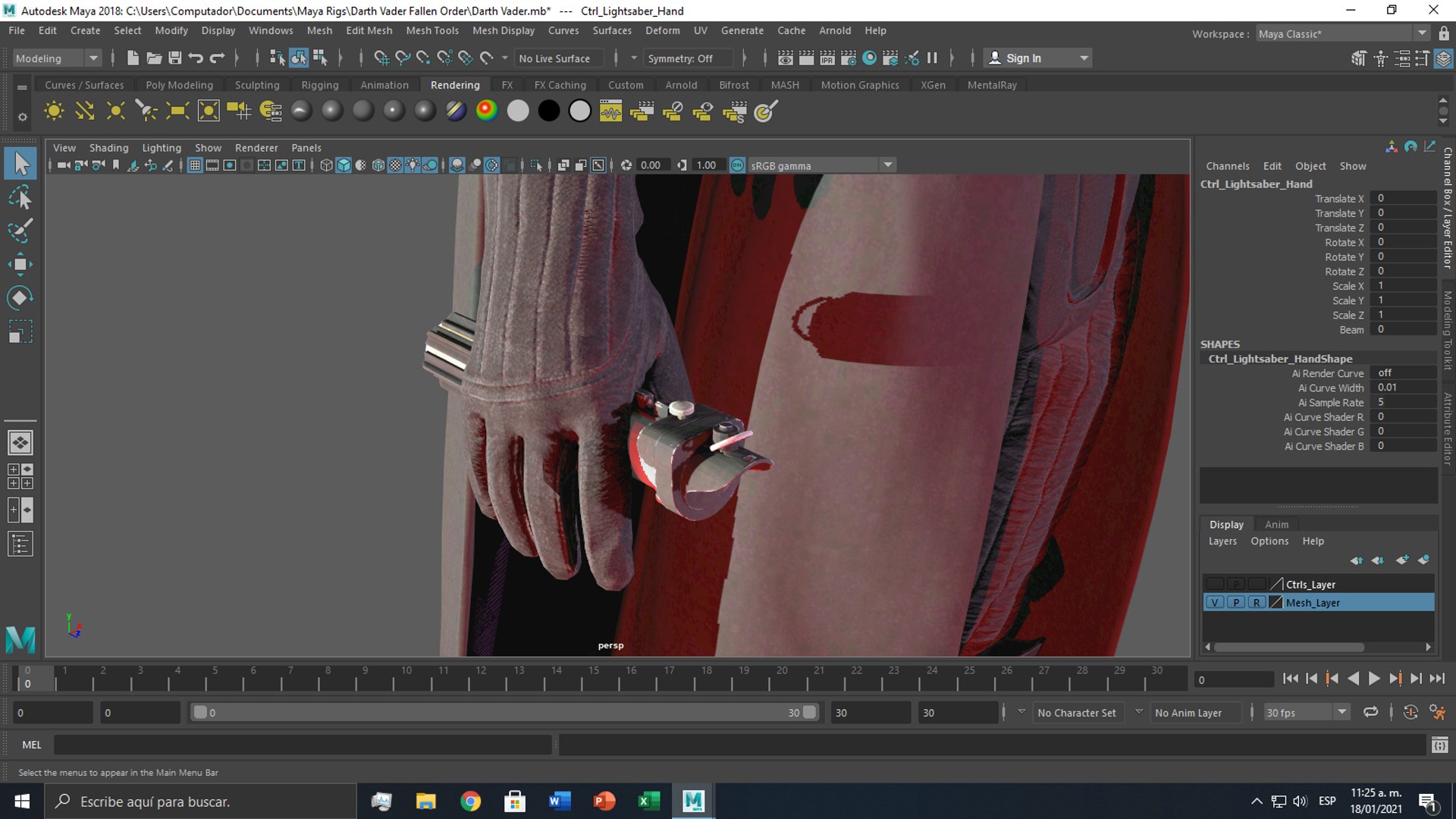
Task: Apply the black surface shader shelf icon
Action: tap(549, 111)
